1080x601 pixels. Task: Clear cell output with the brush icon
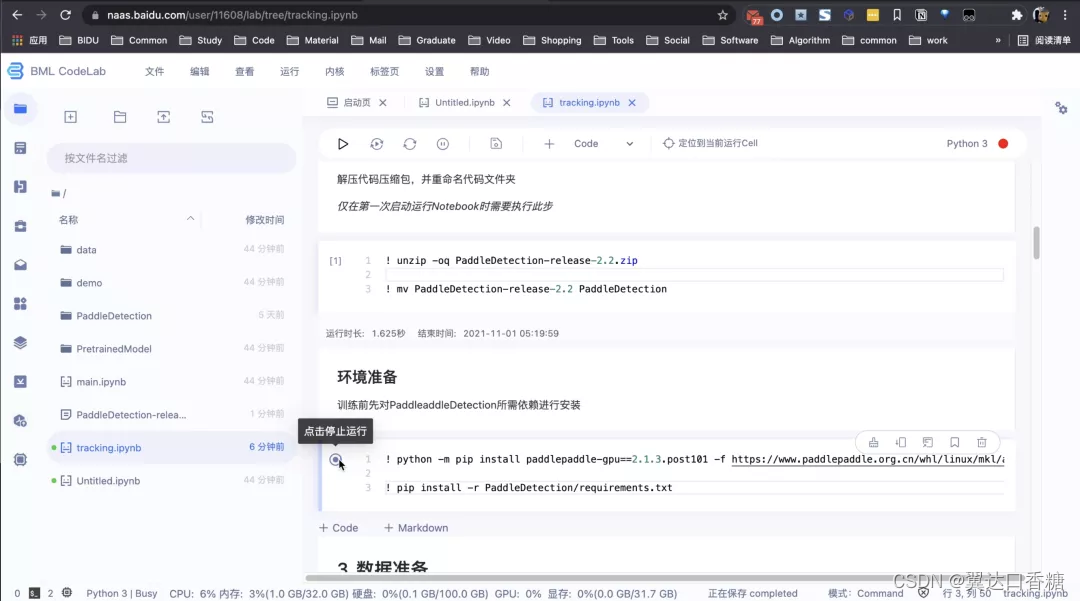873,441
